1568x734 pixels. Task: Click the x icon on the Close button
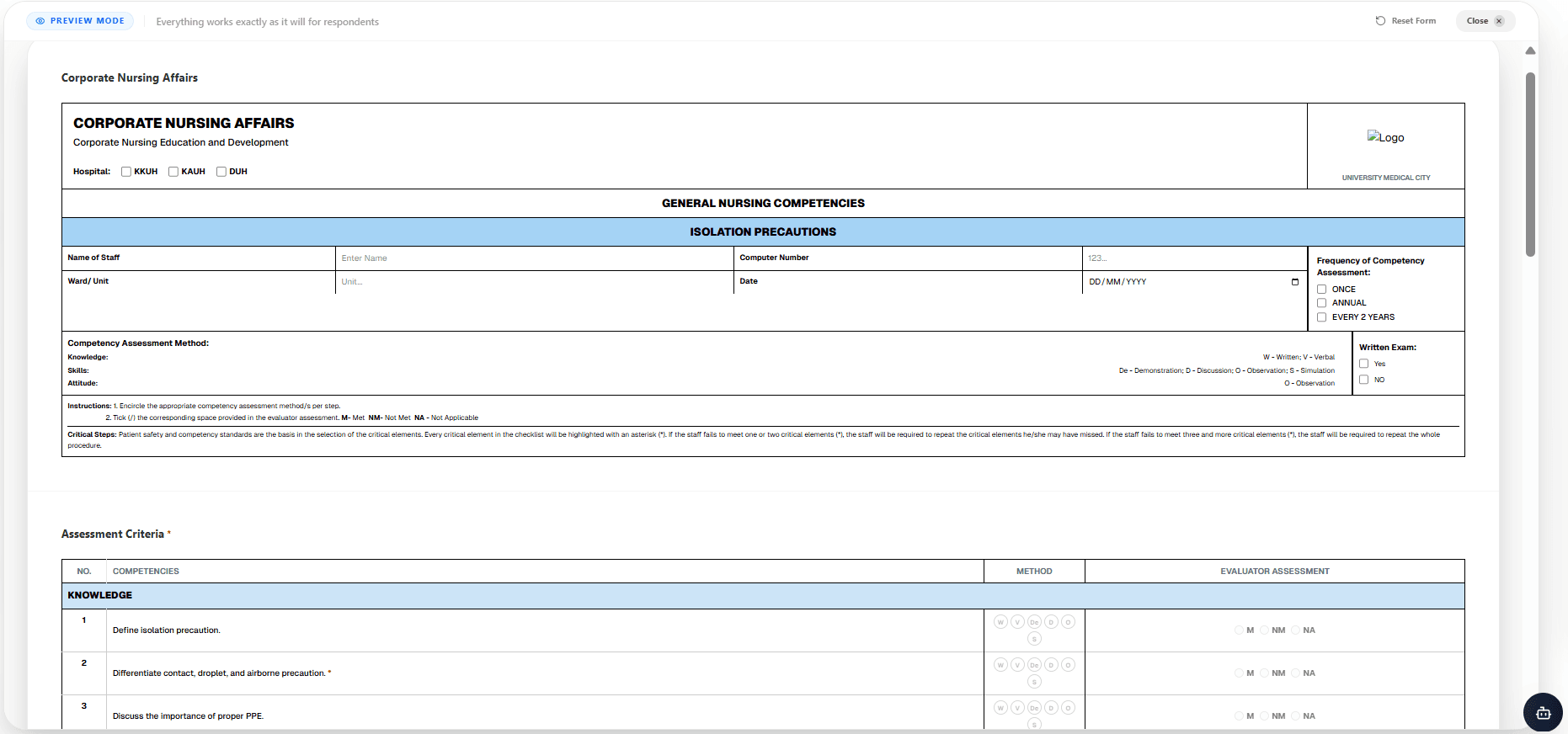click(1499, 21)
